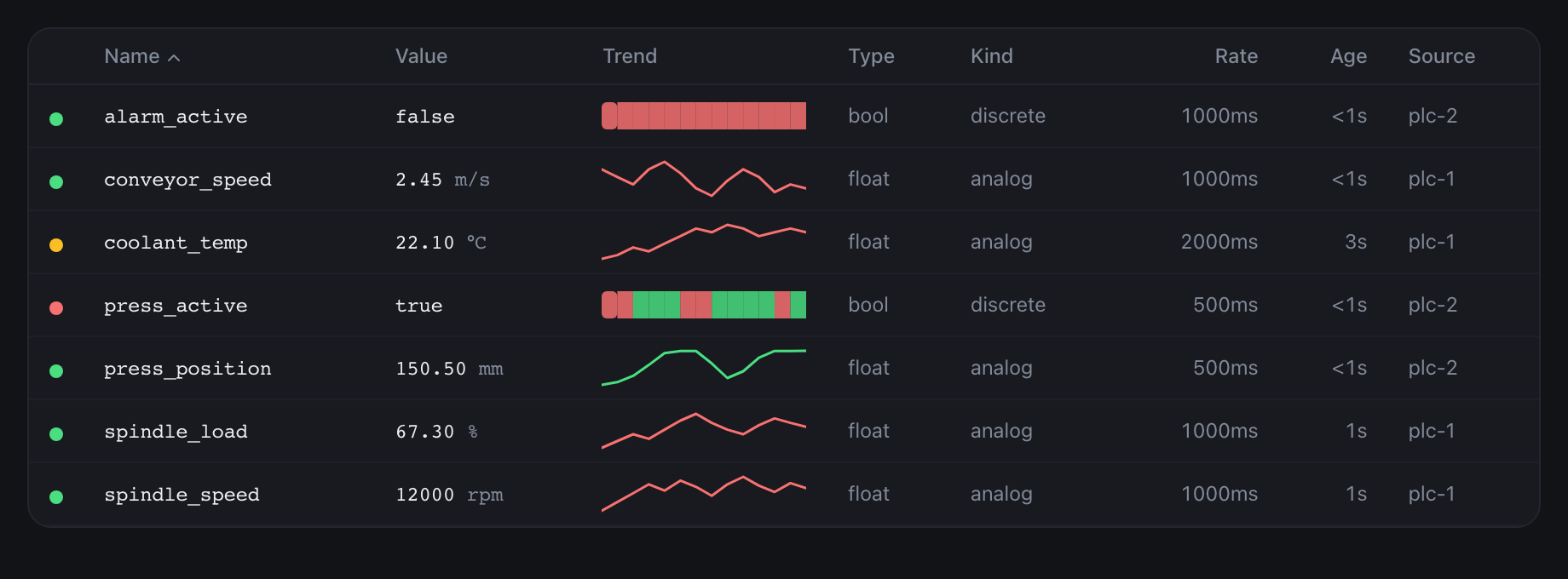1568x579 pixels.
Task: Open the spindle_speed trend sparkline
Action: pyautogui.click(x=704, y=494)
